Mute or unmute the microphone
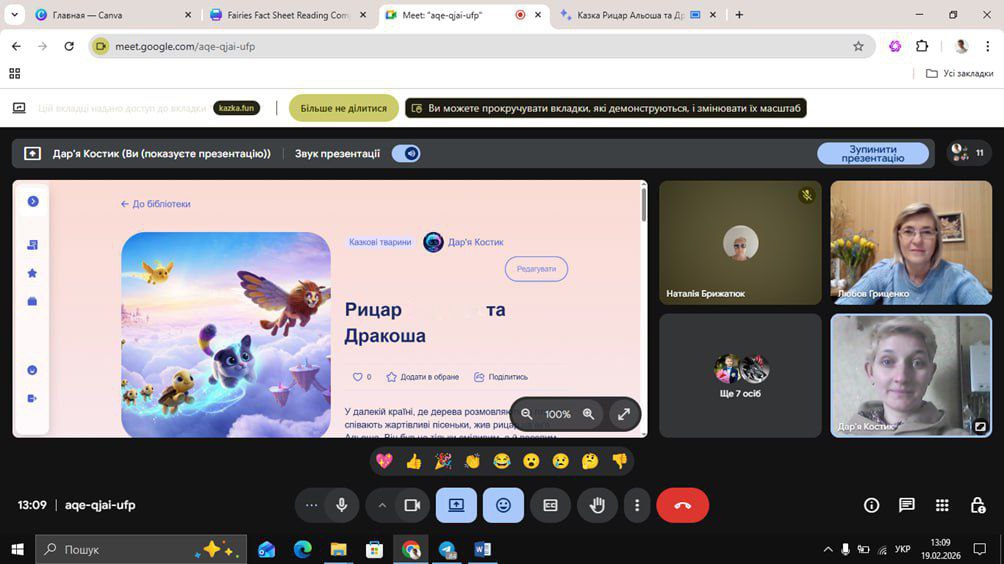The width and height of the screenshot is (1004, 564). pyautogui.click(x=342, y=506)
